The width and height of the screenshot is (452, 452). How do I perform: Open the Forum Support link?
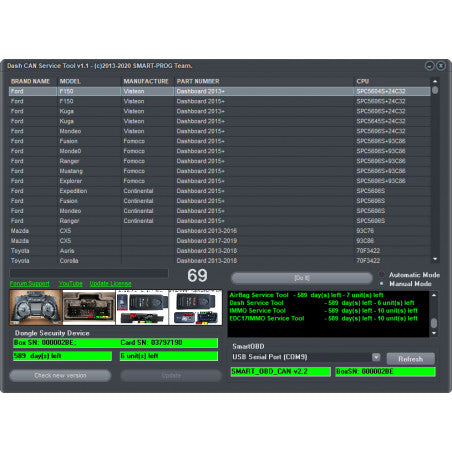click(x=30, y=283)
